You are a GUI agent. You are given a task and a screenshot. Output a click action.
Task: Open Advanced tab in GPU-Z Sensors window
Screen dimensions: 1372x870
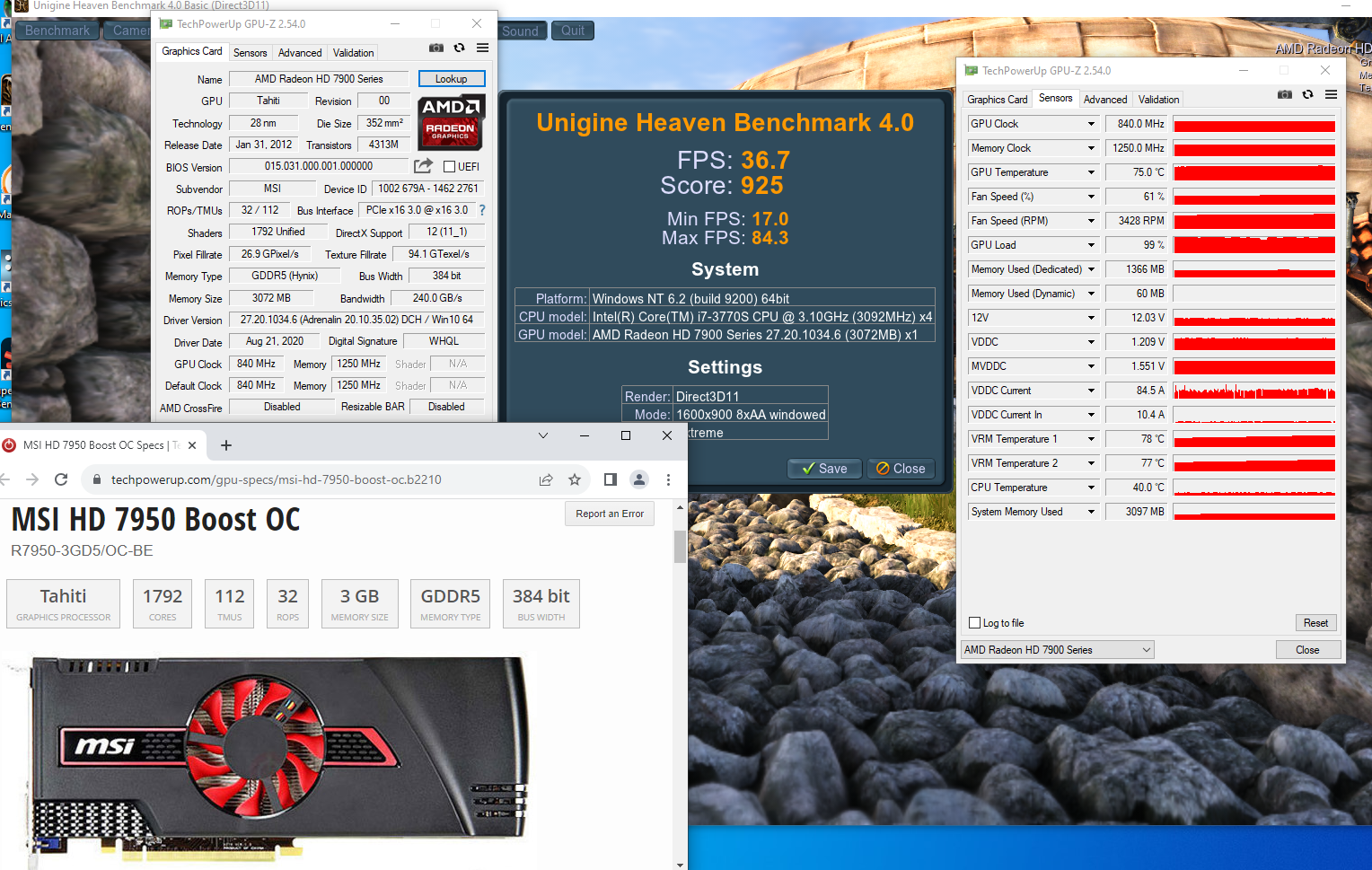point(1105,100)
